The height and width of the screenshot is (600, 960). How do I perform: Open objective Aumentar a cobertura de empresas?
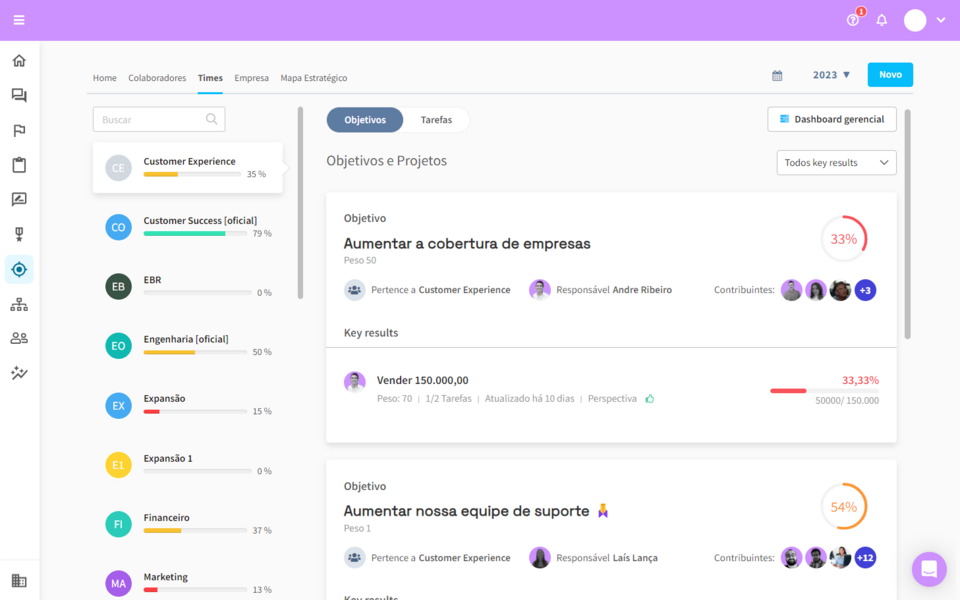click(467, 244)
